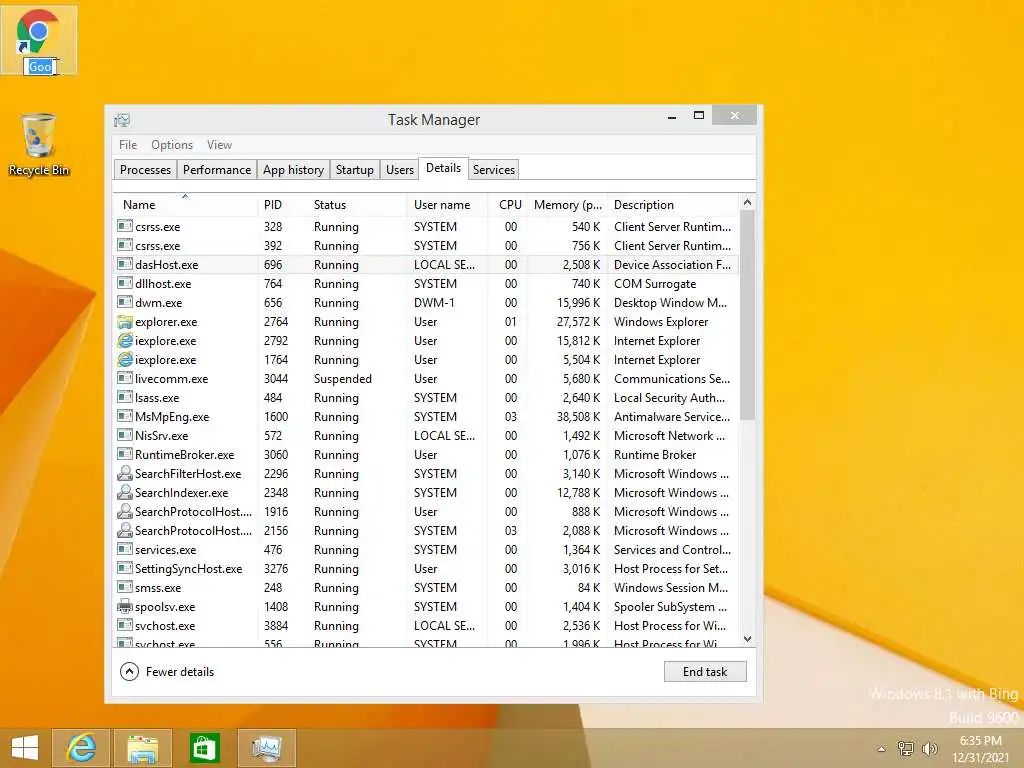The width and height of the screenshot is (1024, 768).
Task: Switch to the Startup tab
Action: click(x=355, y=170)
